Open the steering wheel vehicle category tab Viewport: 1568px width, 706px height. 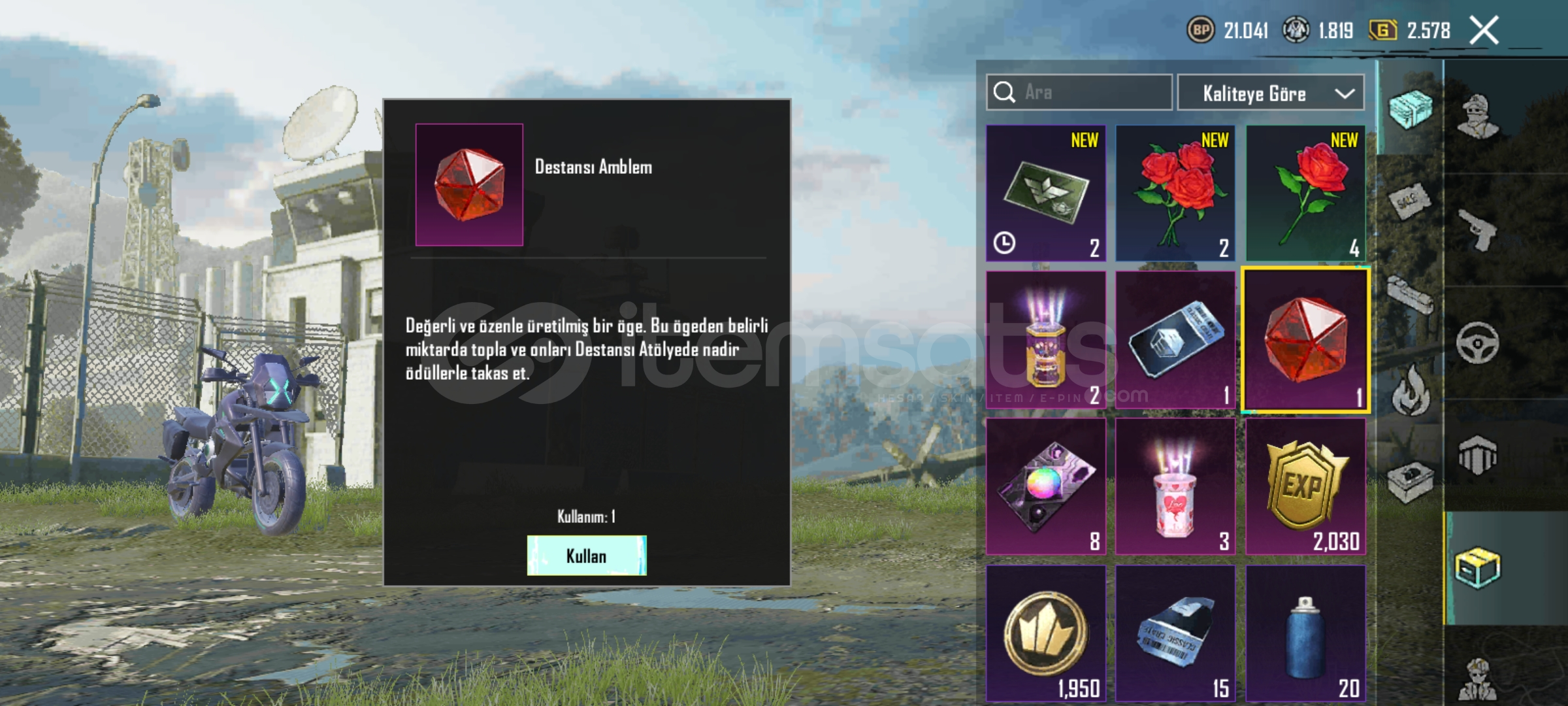pyautogui.click(x=1478, y=343)
